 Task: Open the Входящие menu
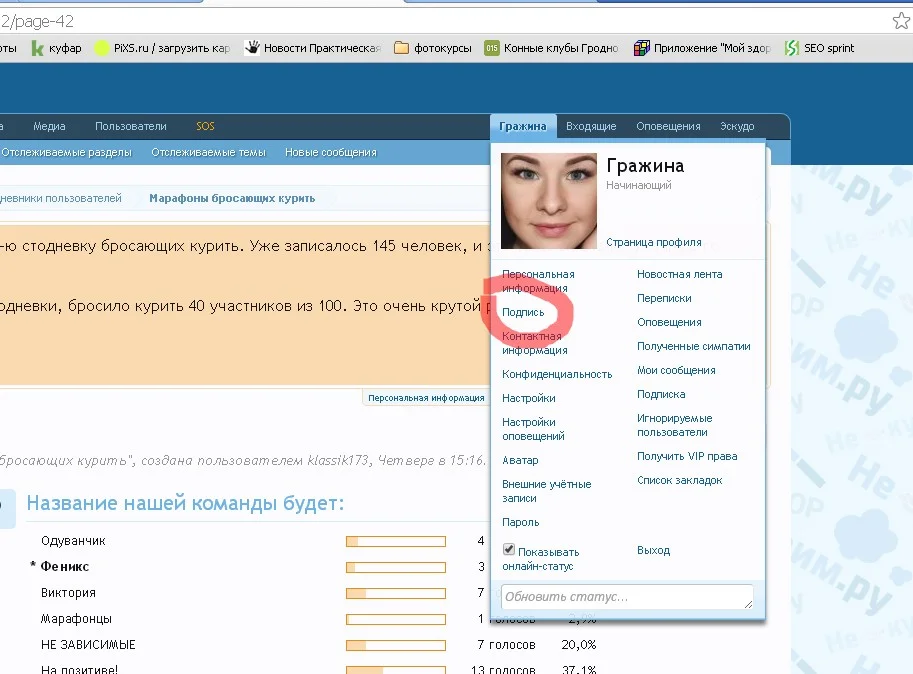click(591, 126)
